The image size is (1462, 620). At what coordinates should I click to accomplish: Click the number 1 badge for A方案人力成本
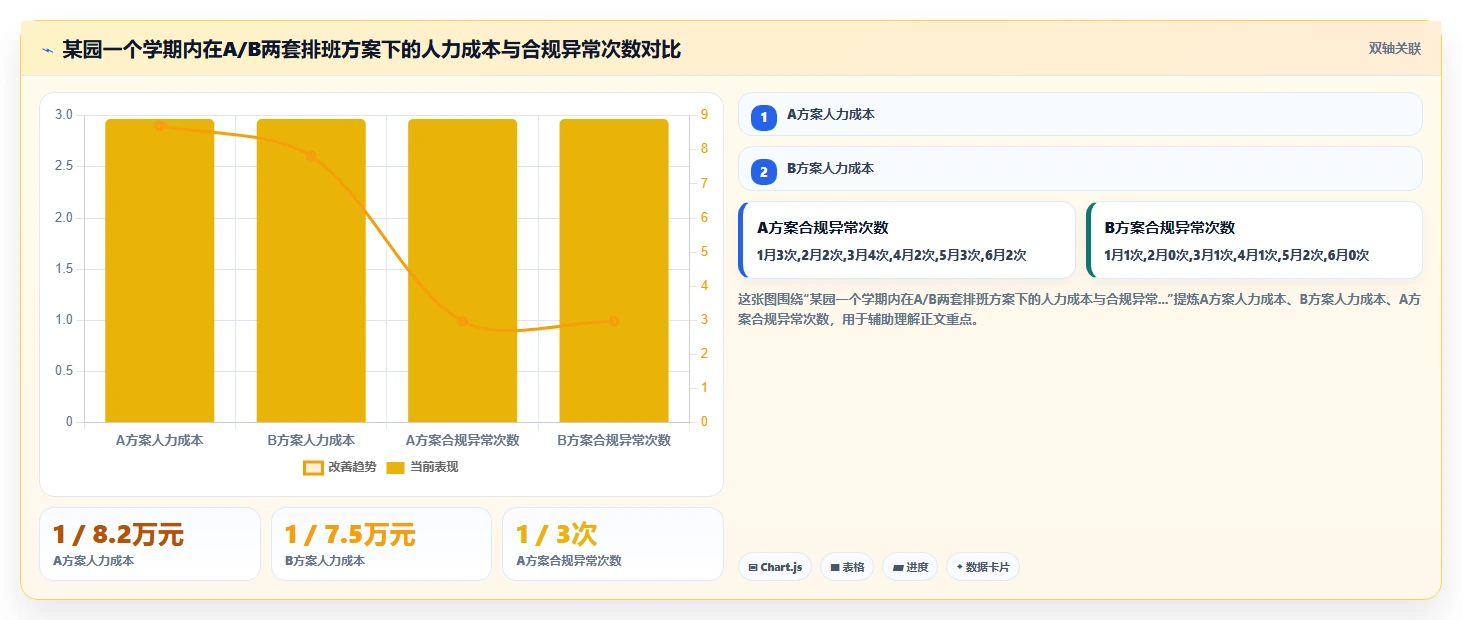tap(764, 118)
